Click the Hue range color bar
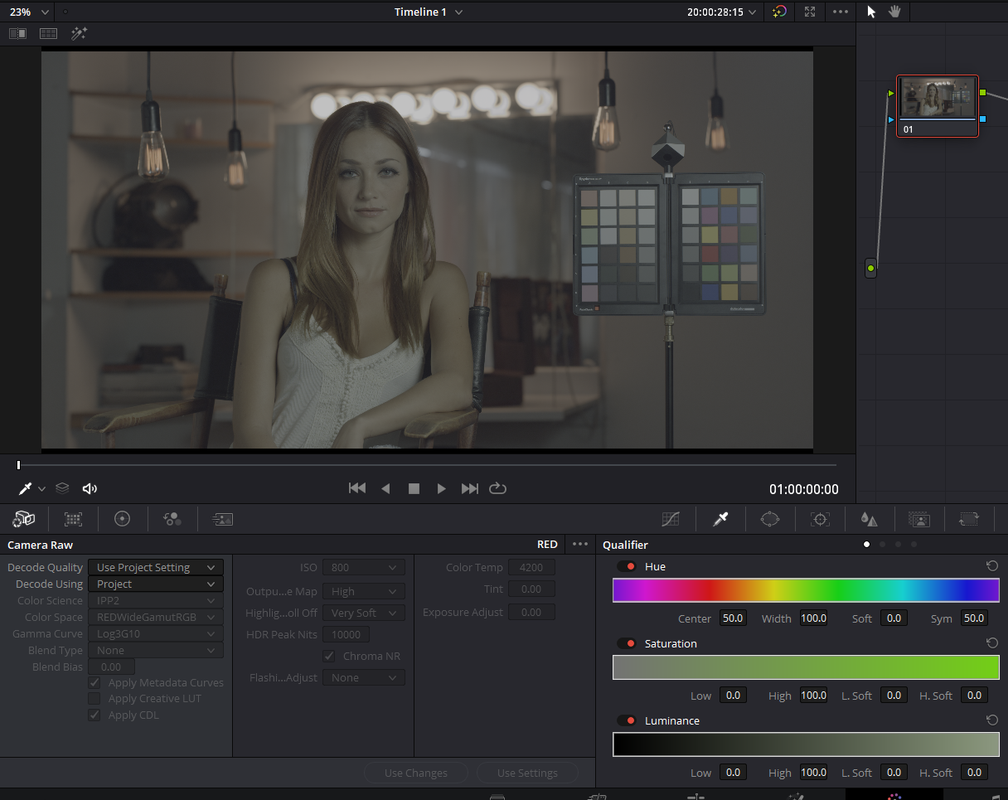This screenshot has height=800, width=1008. [806, 590]
